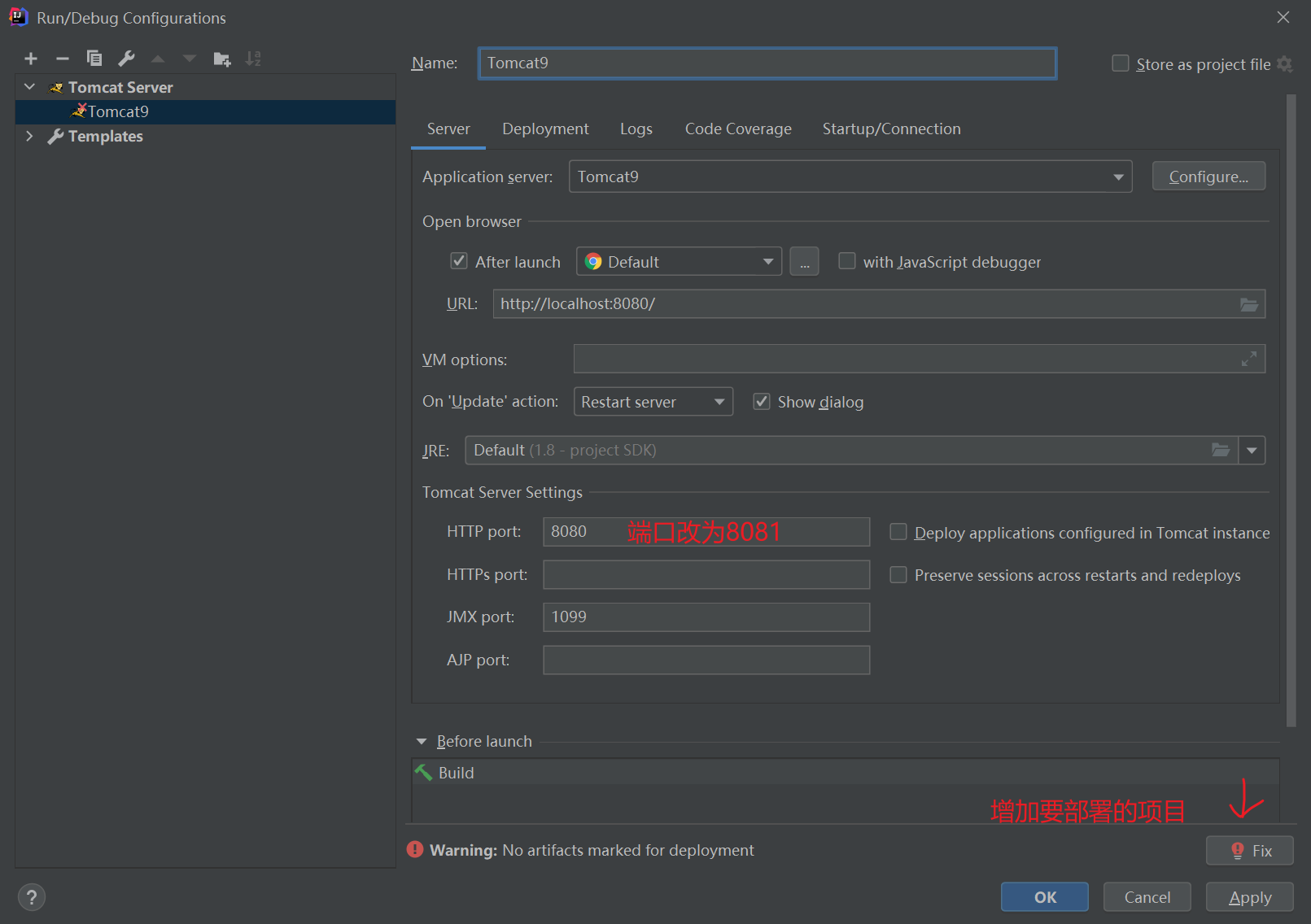Image resolution: width=1311 pixels, height=924 pixels.
Task: Open edit templates wrench icon in toolbar
Action: 126,59
